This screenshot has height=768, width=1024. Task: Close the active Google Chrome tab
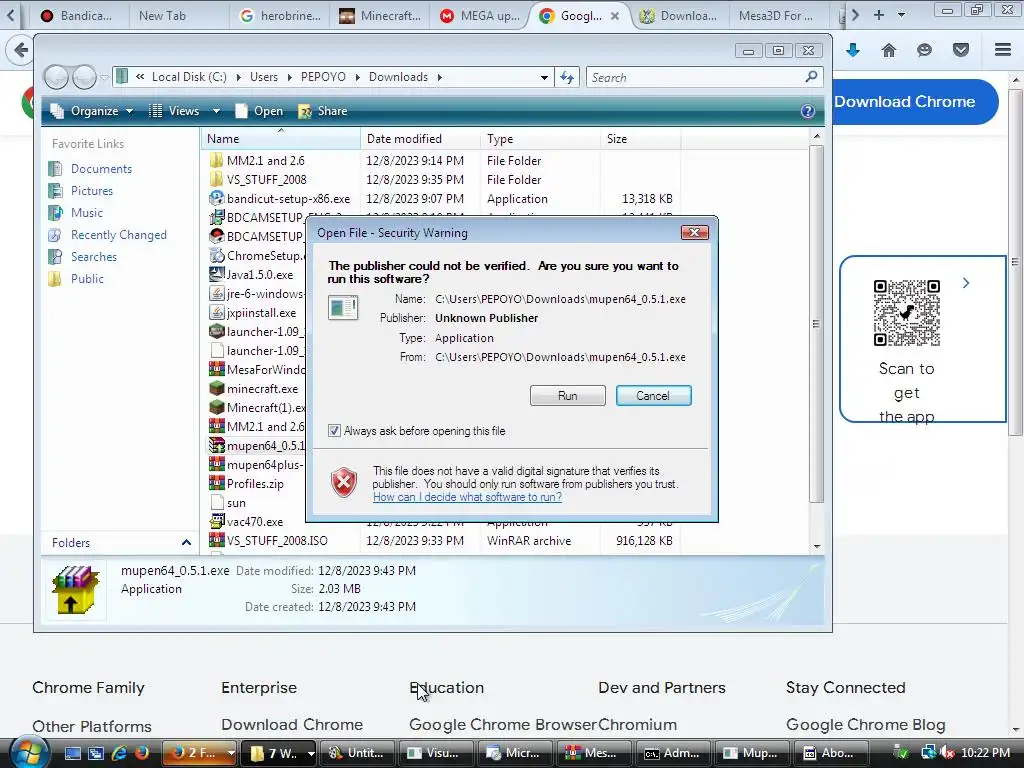[615, 16]
